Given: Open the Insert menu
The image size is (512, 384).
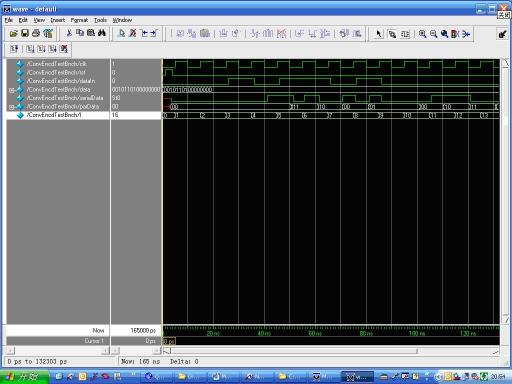Looking at the screenshot, I should 58,20.
